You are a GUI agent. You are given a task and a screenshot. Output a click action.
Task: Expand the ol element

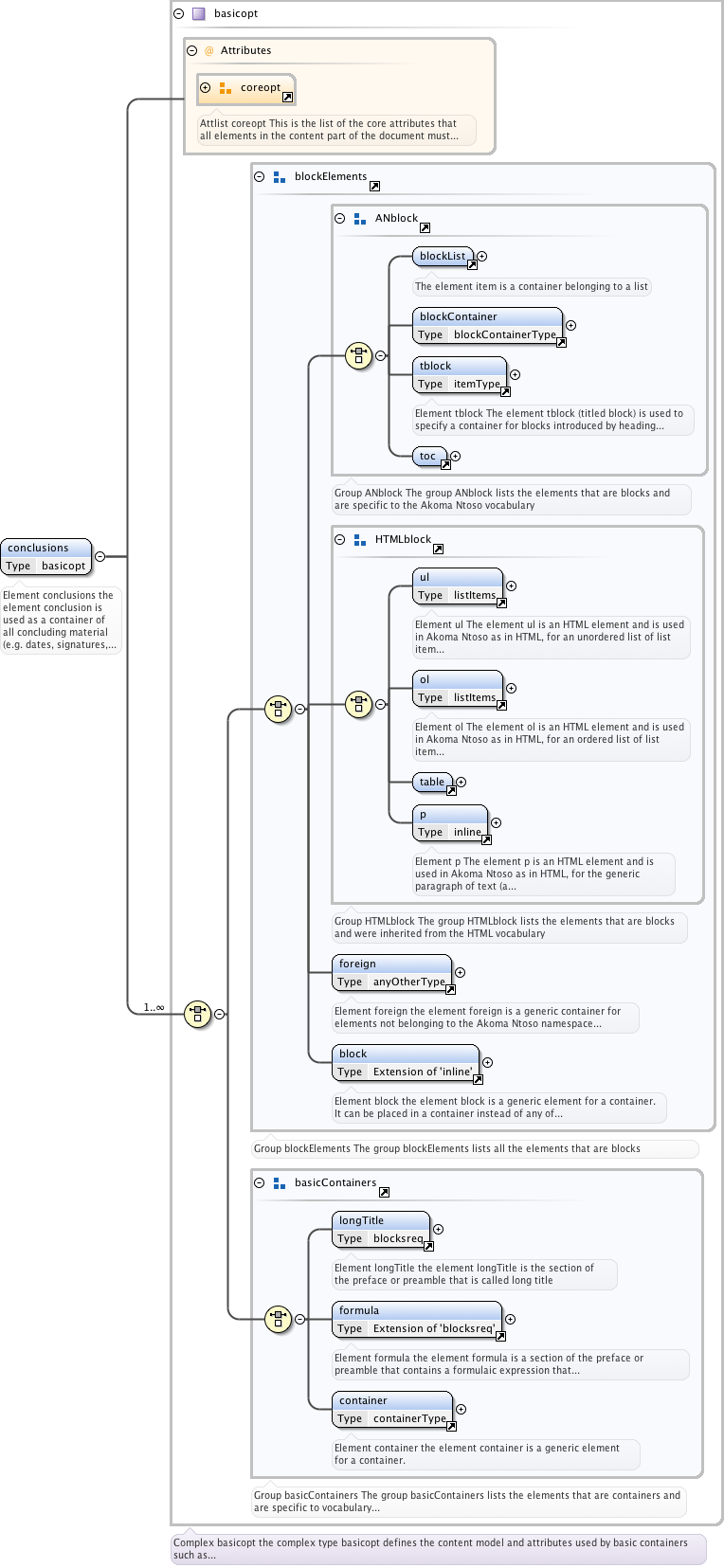(511, 688)
